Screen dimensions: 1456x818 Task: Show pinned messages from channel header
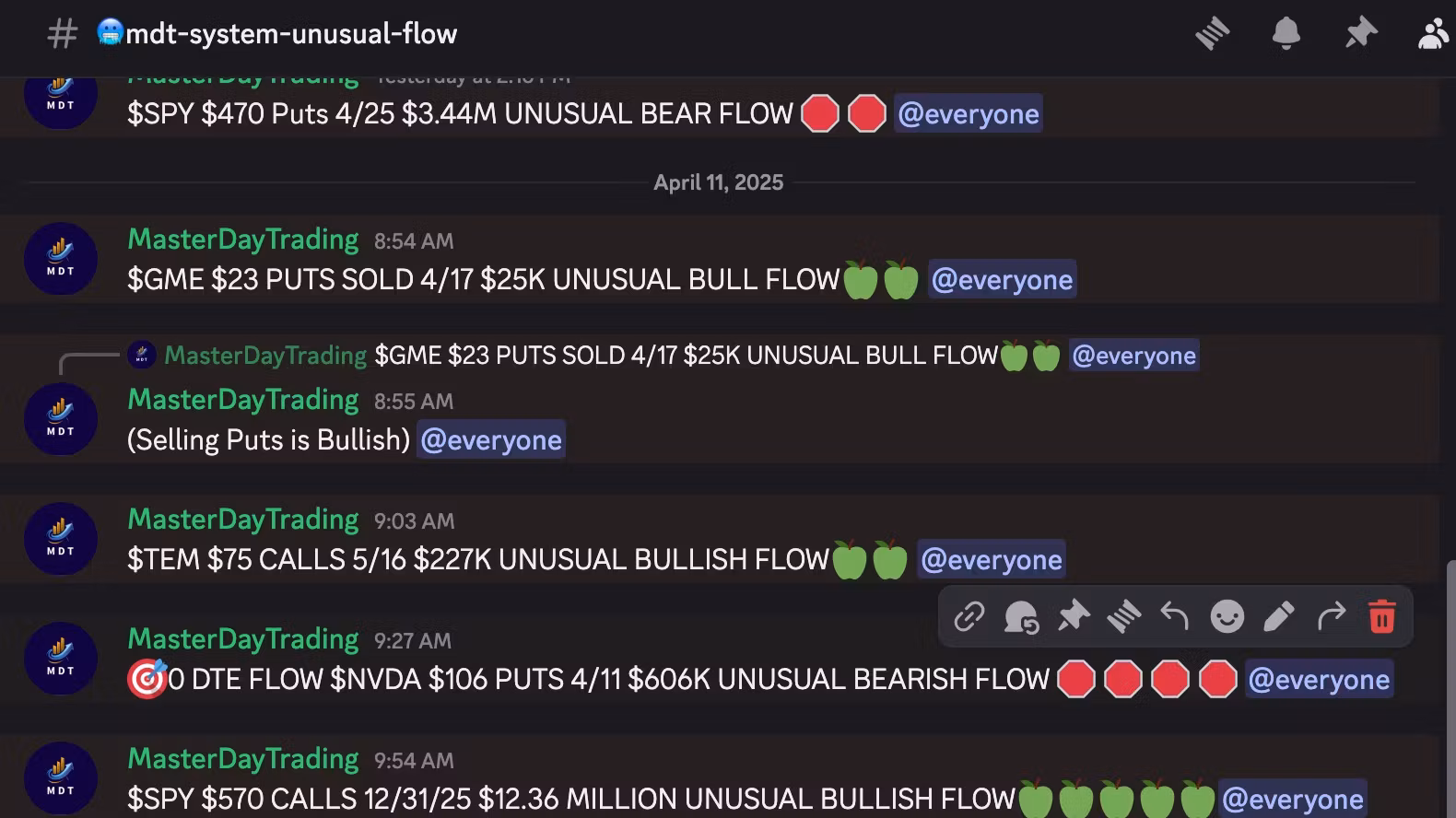coord(1360,34)
